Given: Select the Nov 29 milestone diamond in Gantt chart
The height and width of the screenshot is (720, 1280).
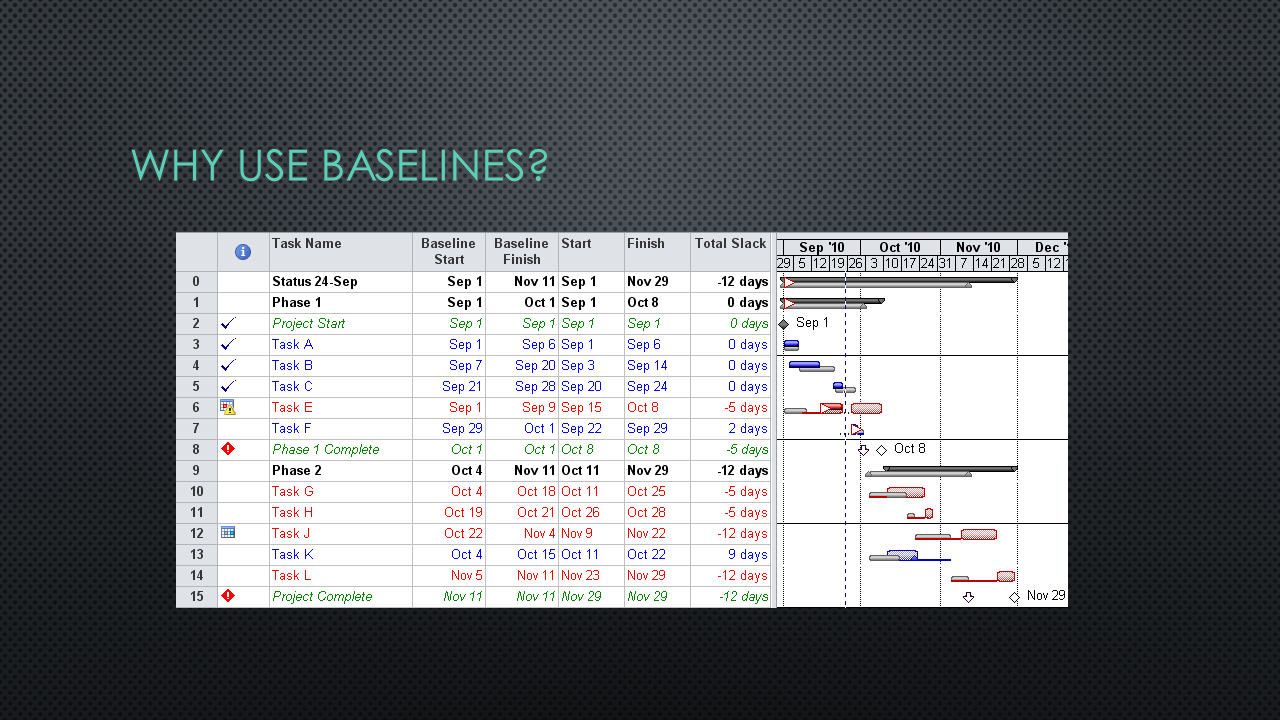Looking at the screenshot, I should [1014, 597].
